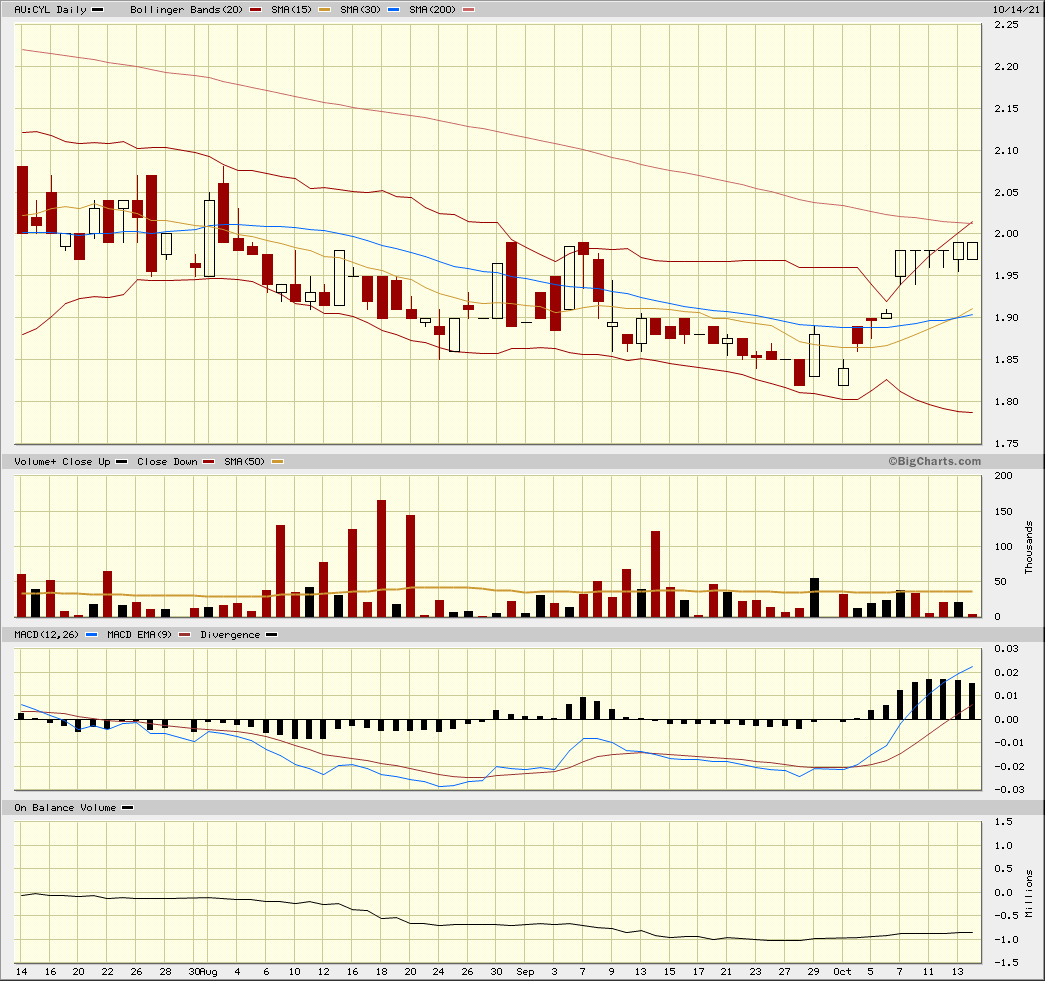Select the blue SMA(30) legend swatch
Viewport: 1045px width, 981px height.
coord(393,10)
